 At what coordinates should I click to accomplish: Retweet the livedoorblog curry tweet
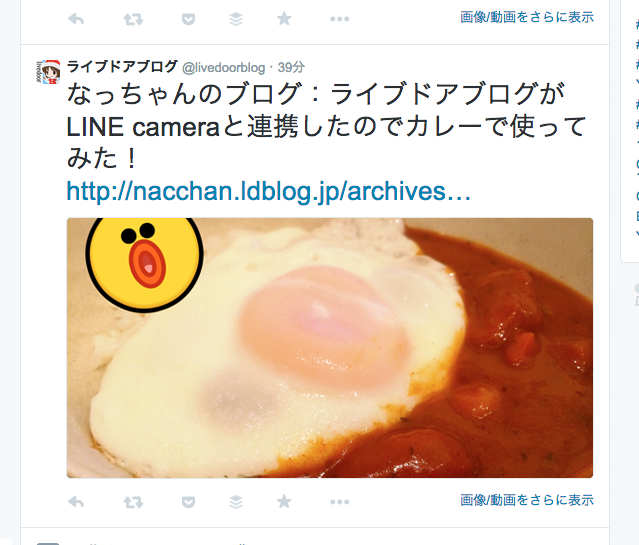pyautogui.click(x=133, y=501)
